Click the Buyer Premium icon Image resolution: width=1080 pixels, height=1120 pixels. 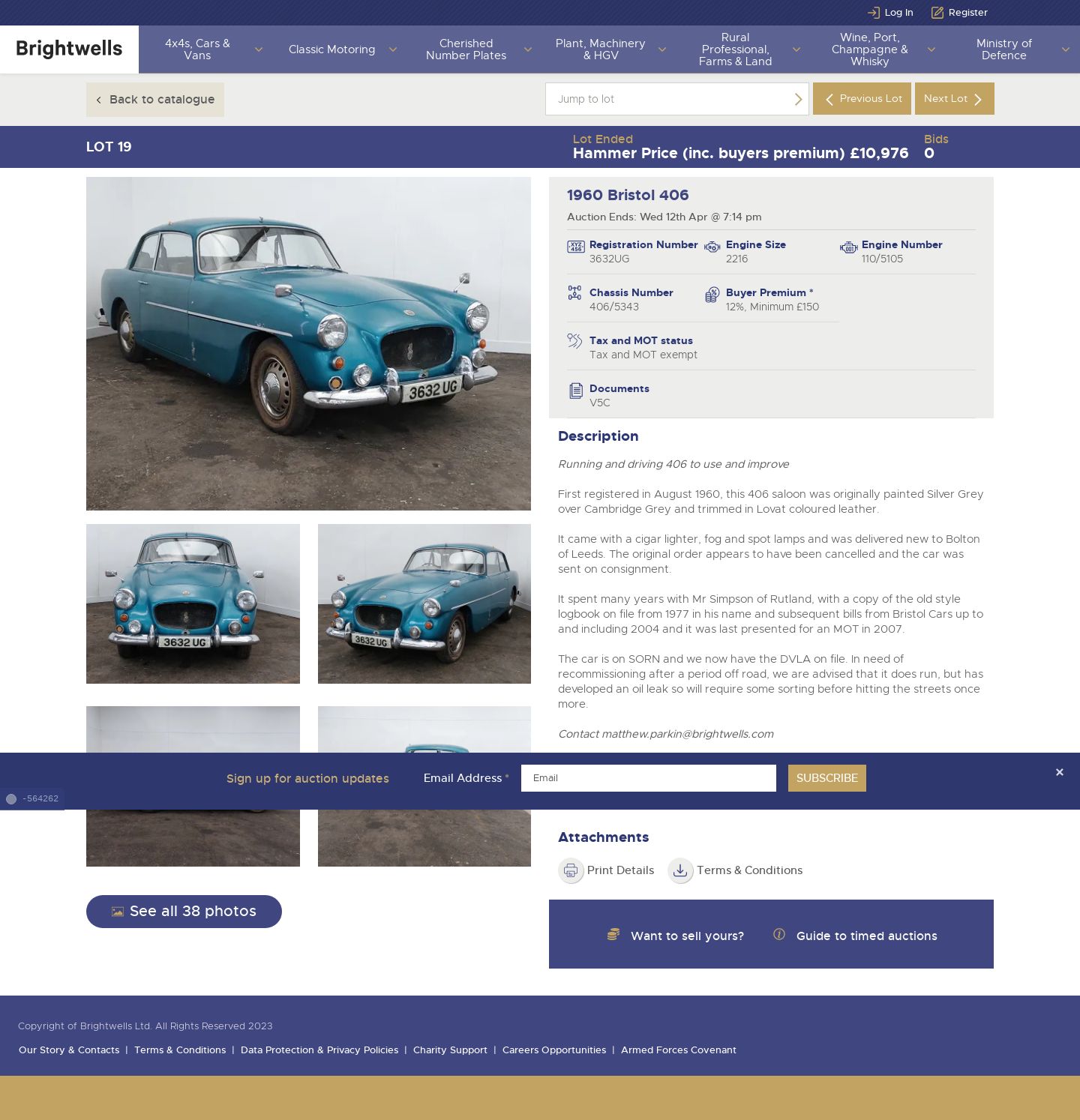(x=712, y=295)
